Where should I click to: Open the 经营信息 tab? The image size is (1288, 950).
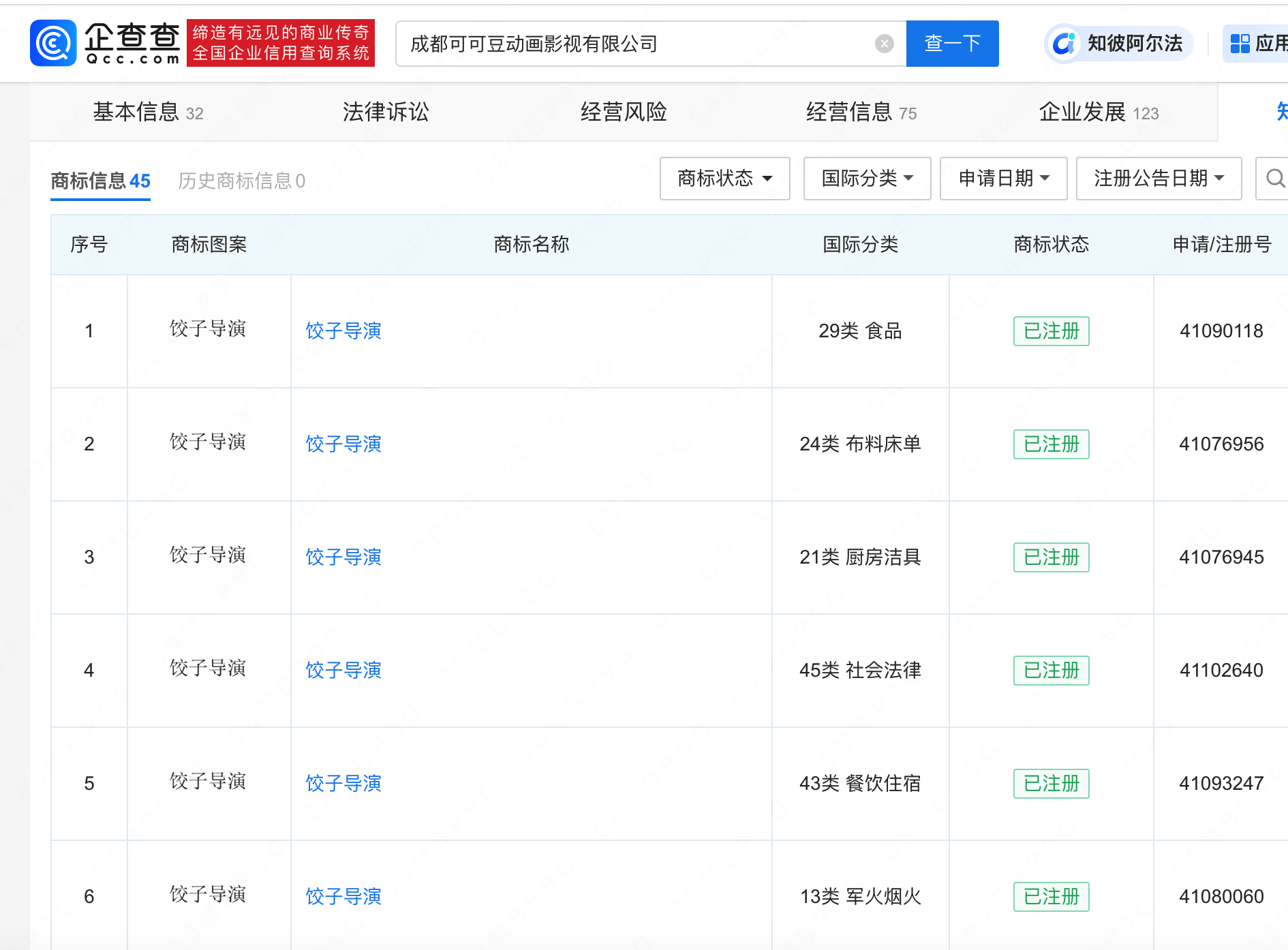[x=861, y=112]
